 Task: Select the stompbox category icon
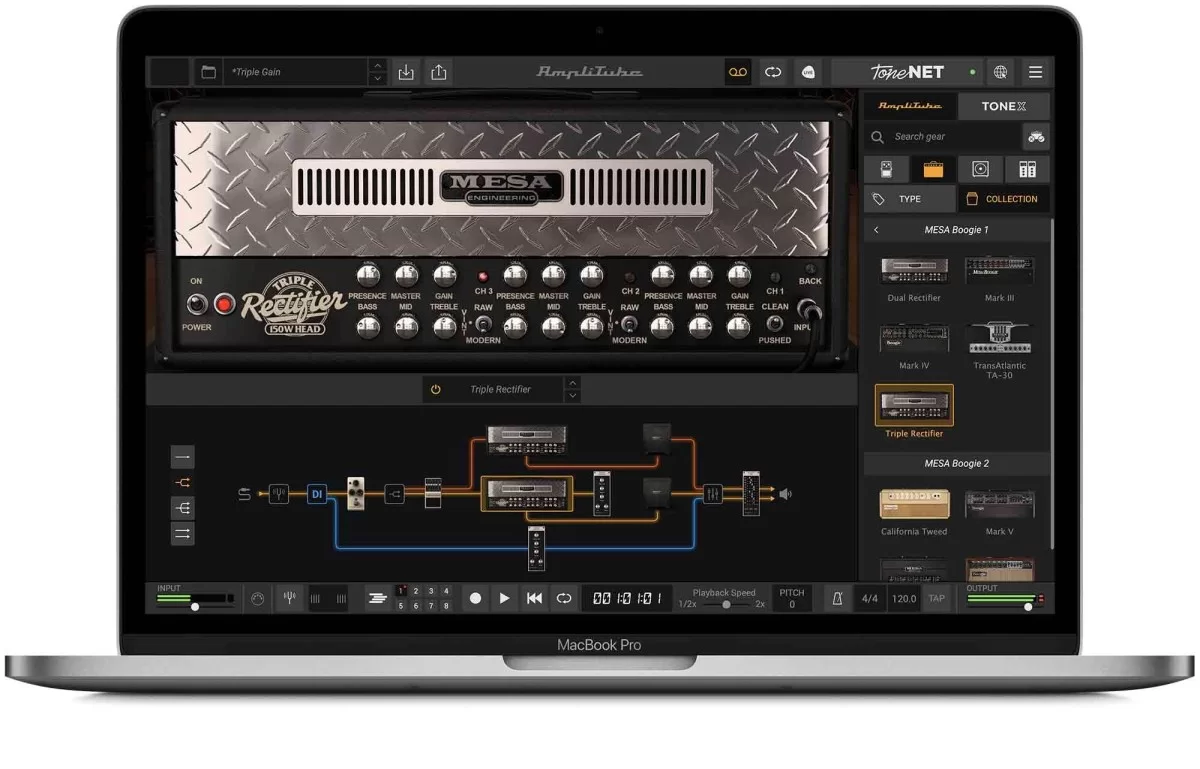coord(886,168)
